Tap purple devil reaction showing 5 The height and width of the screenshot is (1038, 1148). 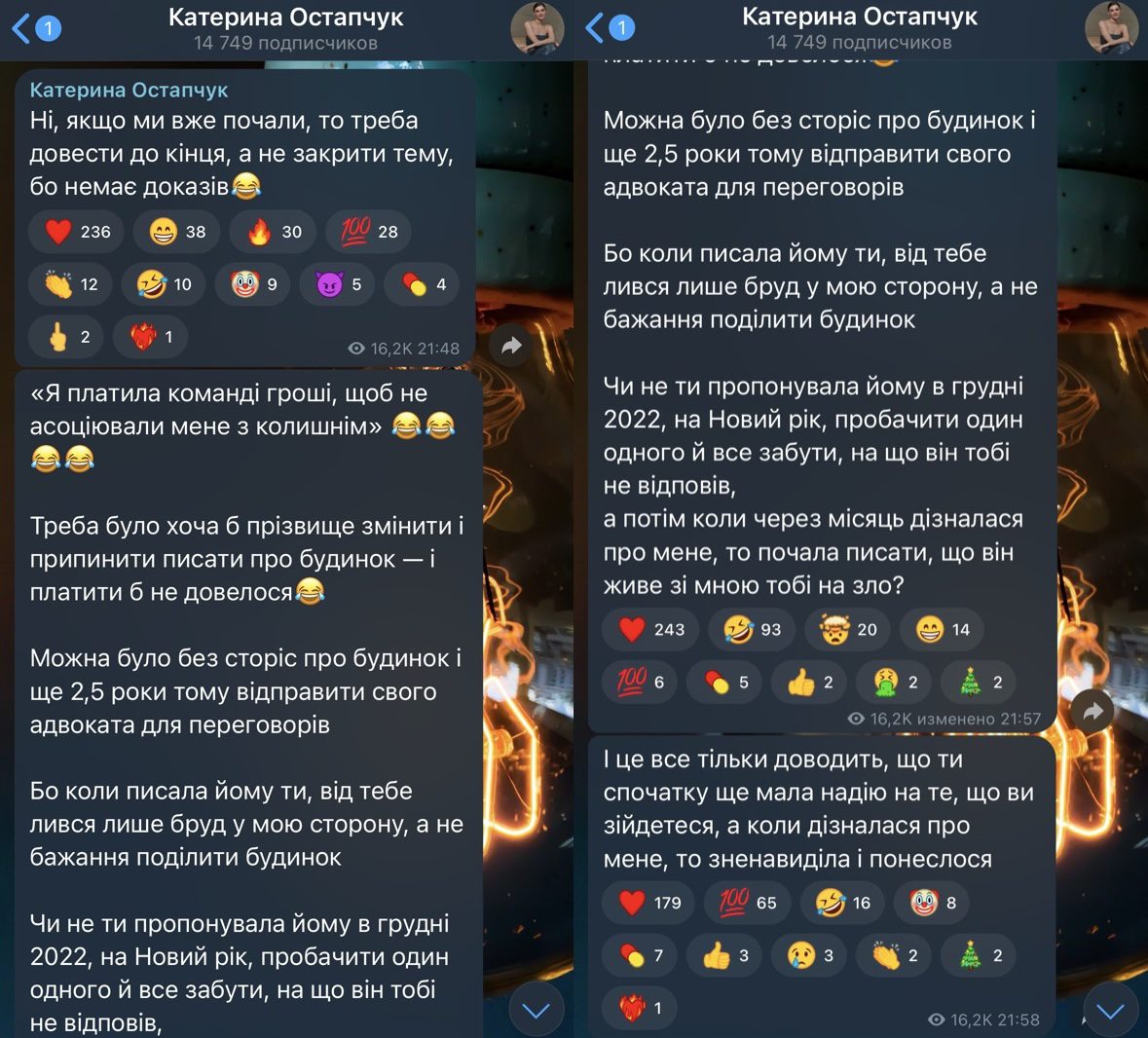click(x=338, y=284)
